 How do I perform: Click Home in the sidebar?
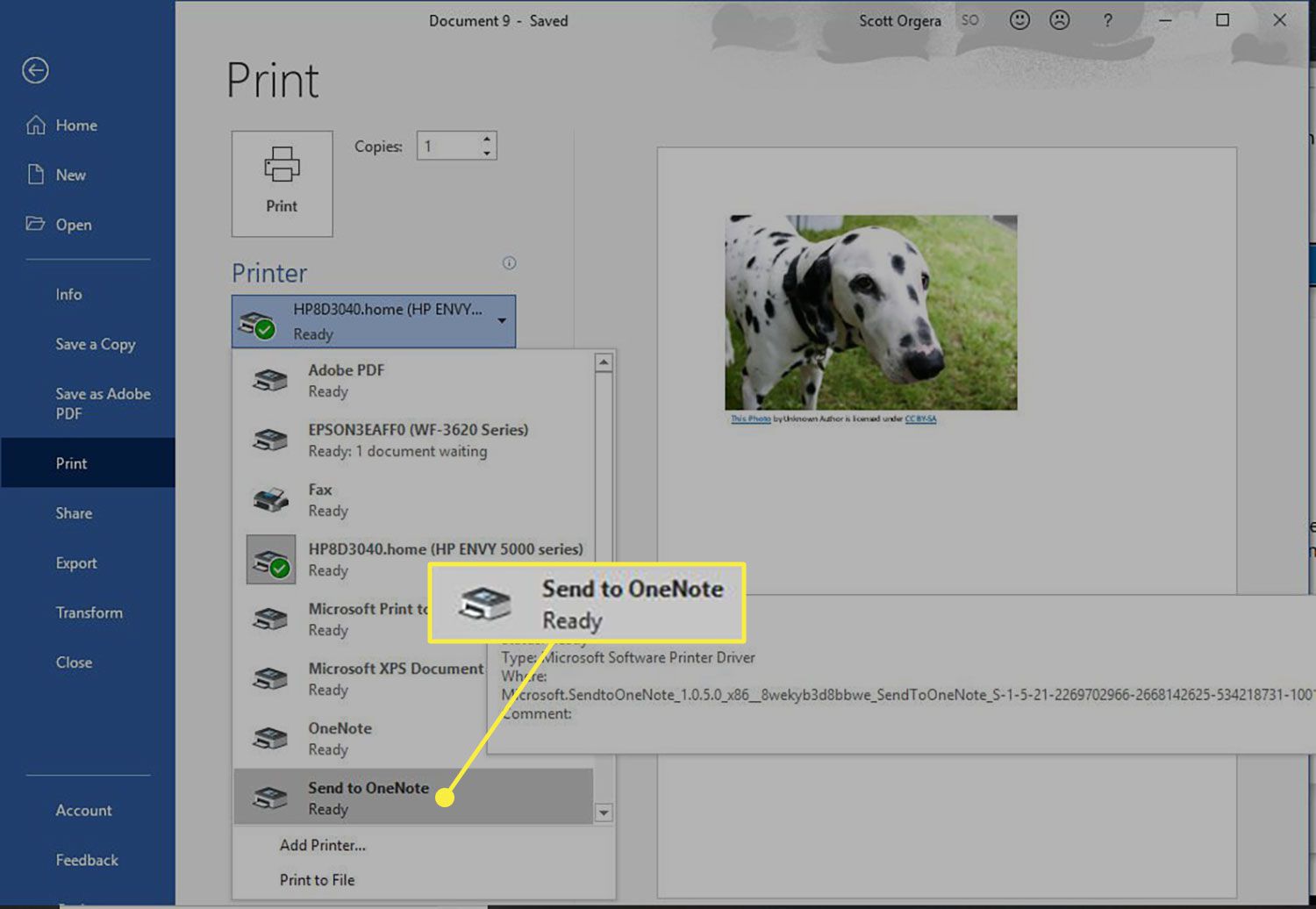pyautogui.click(x=76, y=125)
